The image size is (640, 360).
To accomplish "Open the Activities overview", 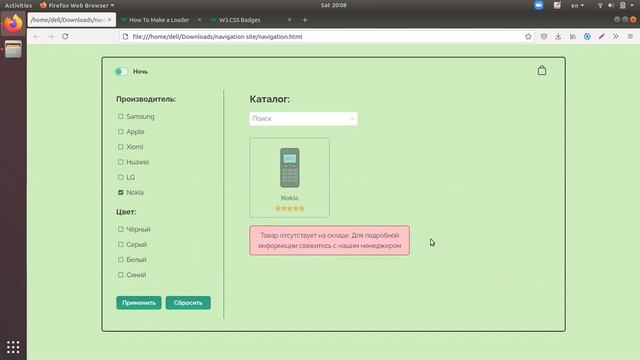I will pos(18,5).
